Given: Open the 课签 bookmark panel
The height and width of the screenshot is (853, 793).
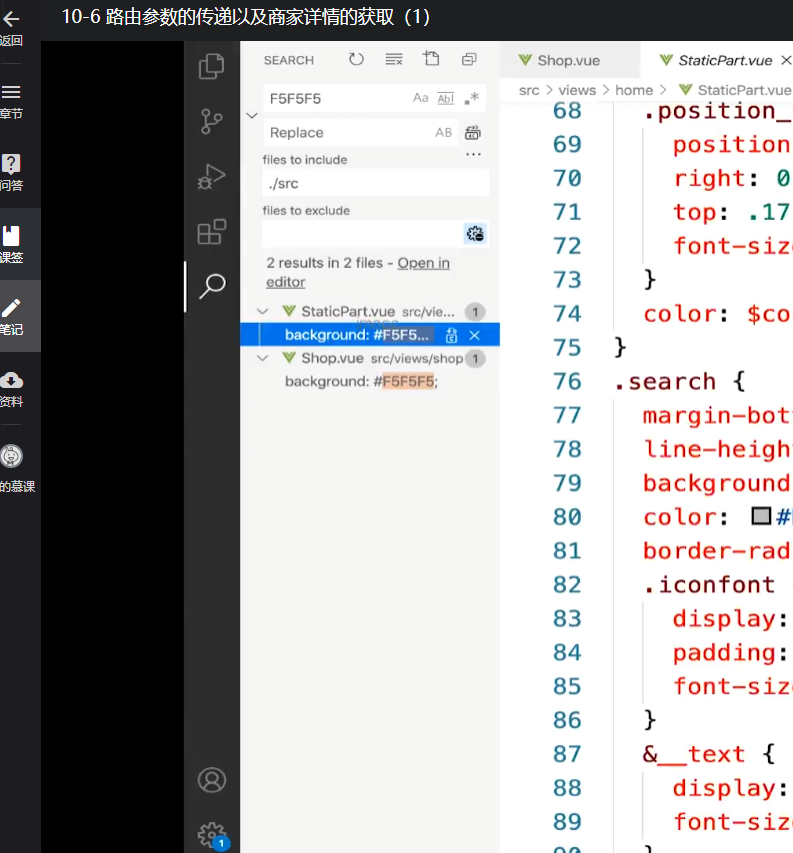Looking at the screenshot, I should 11,244.
